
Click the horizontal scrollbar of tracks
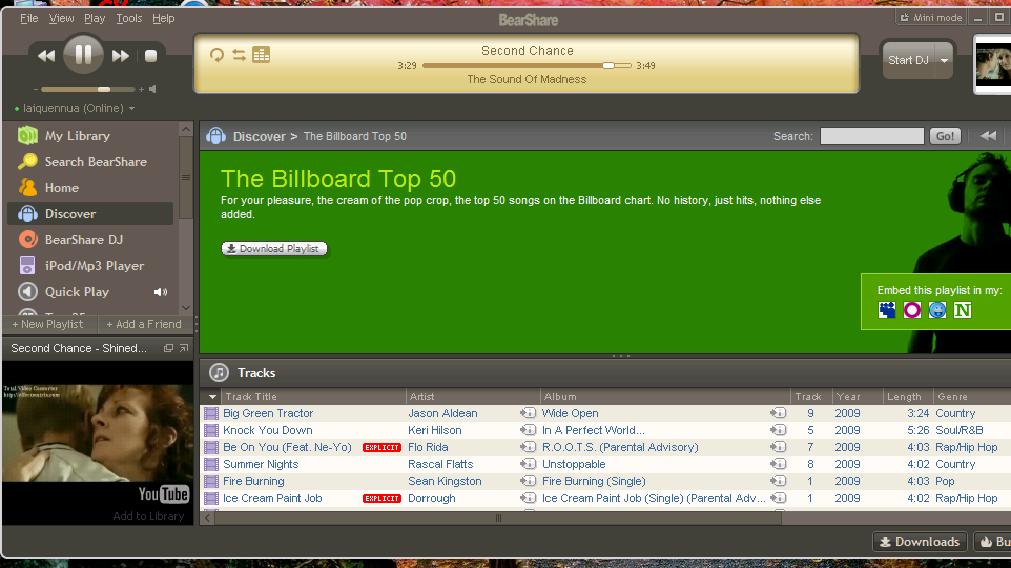coord(498,518)
